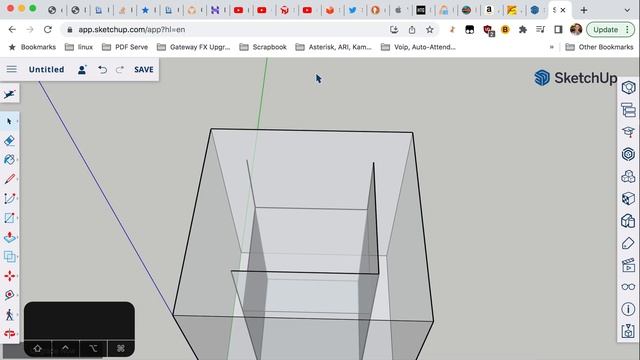
Task: Switch to the Amazon tab
Action: point(489,10)
